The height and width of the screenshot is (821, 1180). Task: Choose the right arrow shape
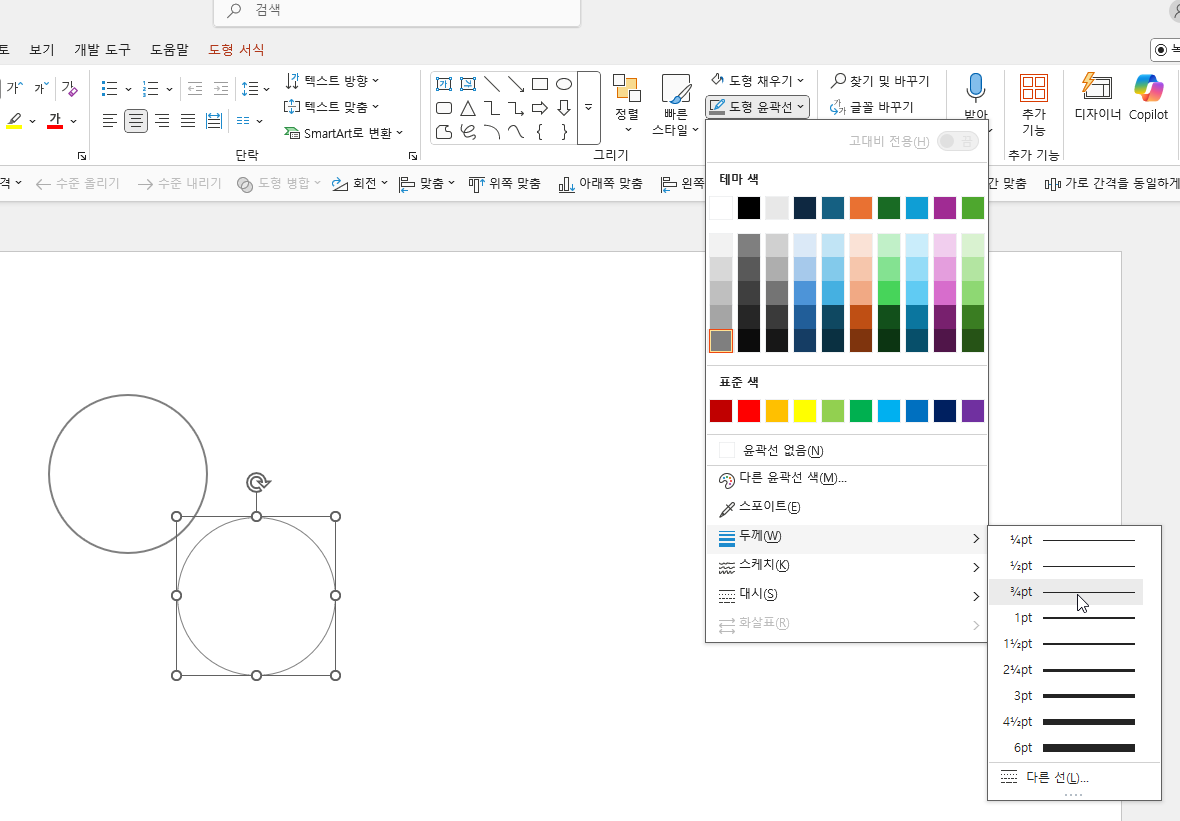tap(540, 108)
